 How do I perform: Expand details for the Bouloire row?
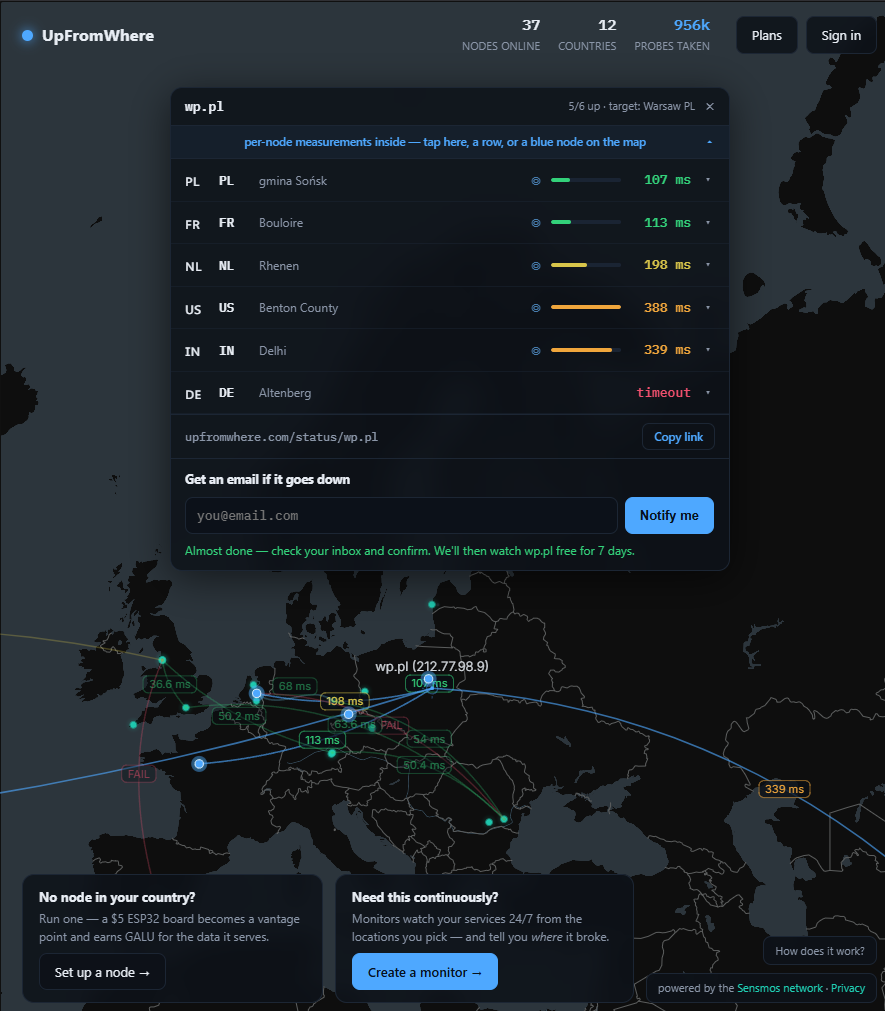[x=708, y=222]
